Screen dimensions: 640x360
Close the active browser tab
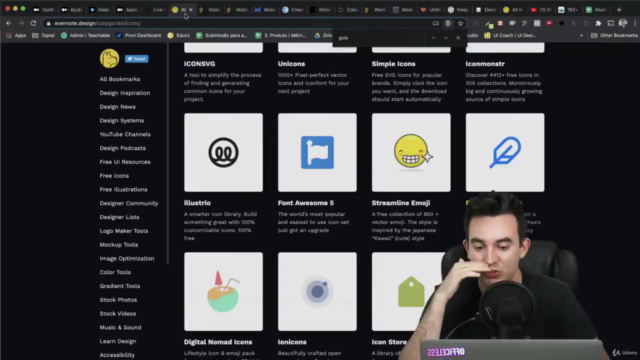[x=191, y=9]
